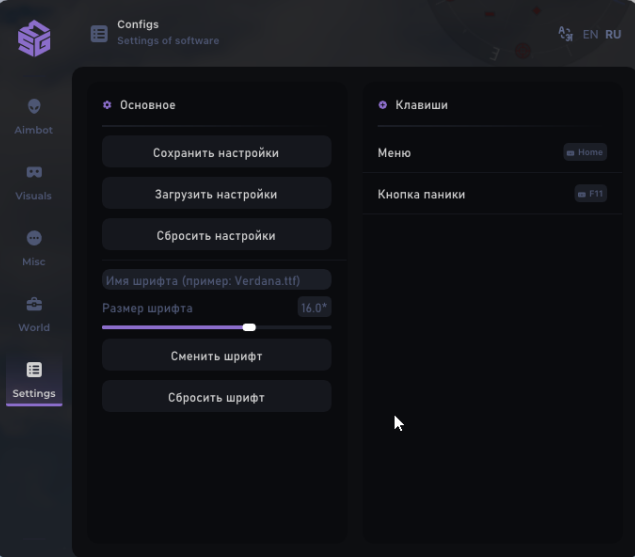This screenshot has height=557, width=635.
Task: Click the purple logo icon
Action: pos(34,38)
